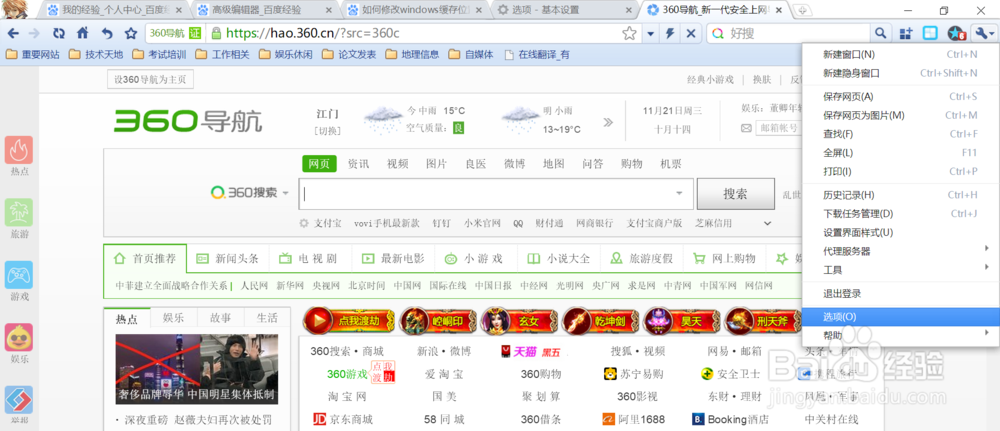Search with the magnifier icon beside 好搜
1000x431 pixels.
pyautogui.click(x=880, y=34)
